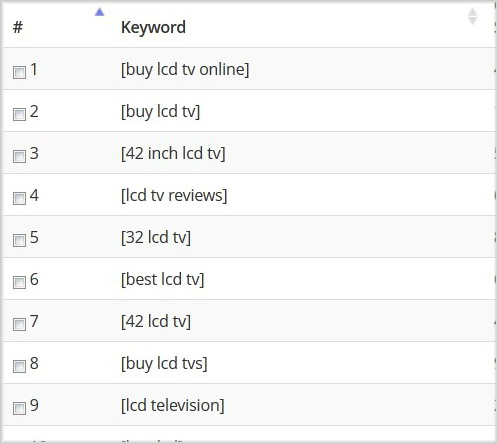Image resolution: width=498 pixels, height=444 pixels.
Task: Check the row 8 checkbox
Action: point(19,366)
